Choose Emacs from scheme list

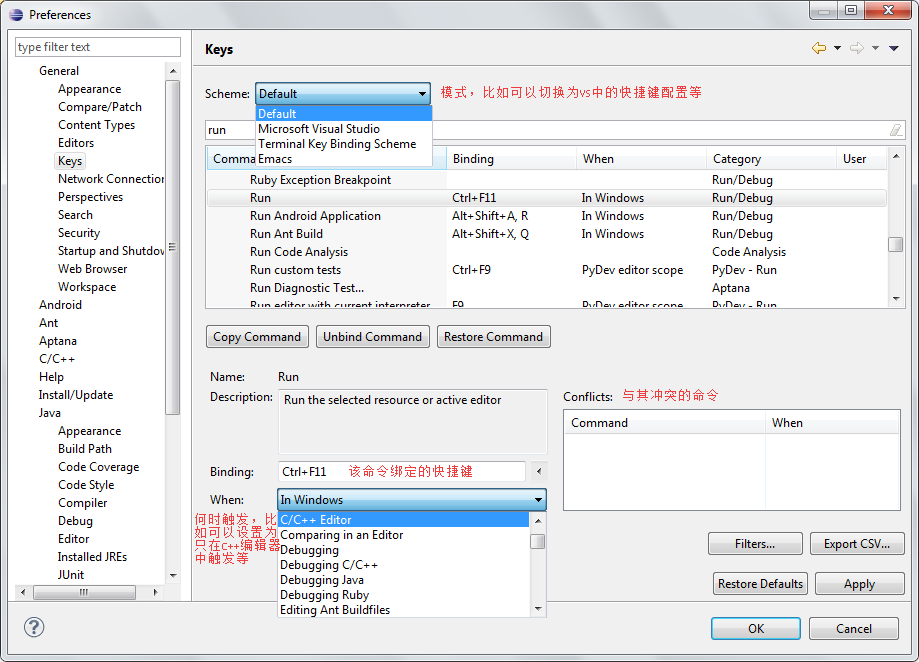(x=275, y=159)
